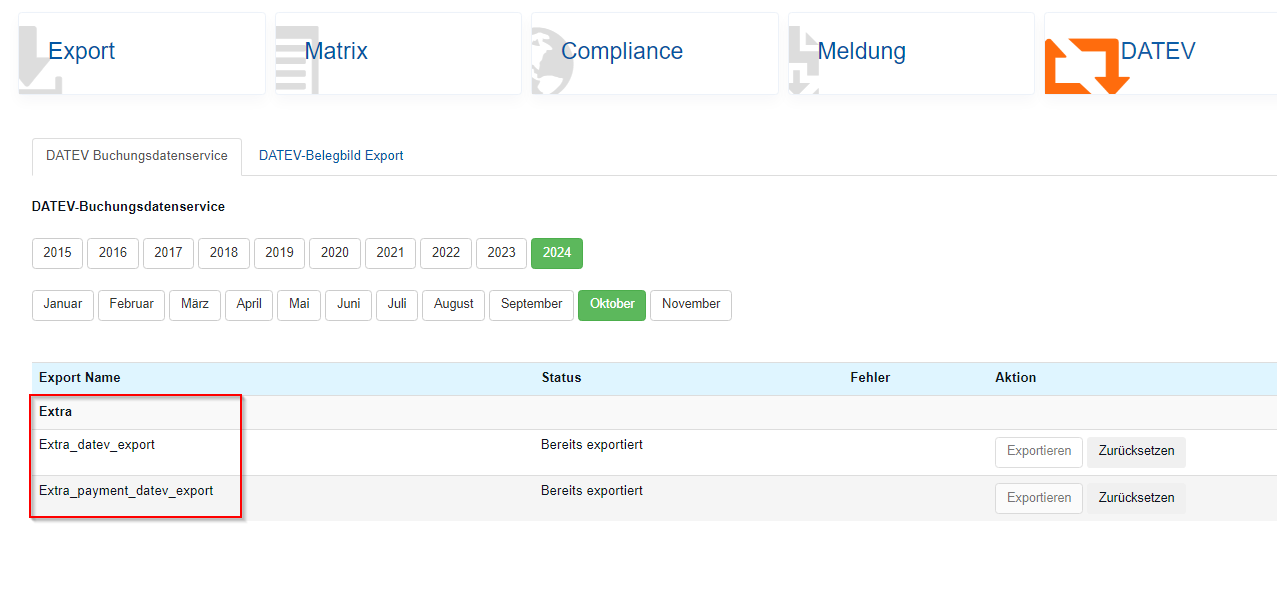Click the Status column header
Image resolution: width=1277 pixels, height=597 pixels.
click(x=561, y=378)
